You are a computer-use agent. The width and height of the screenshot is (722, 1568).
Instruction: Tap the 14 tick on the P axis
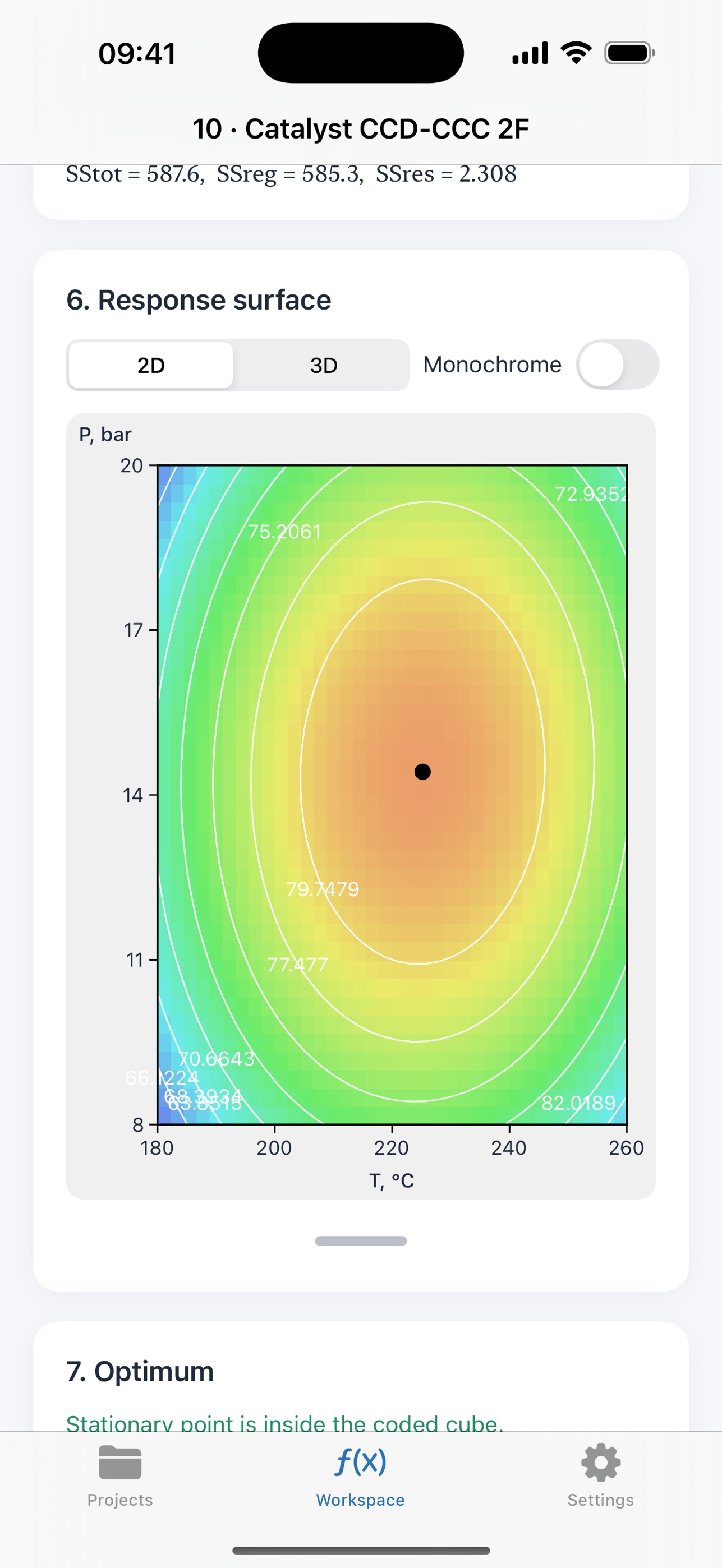pyautogui.click(x=133, y=795)
